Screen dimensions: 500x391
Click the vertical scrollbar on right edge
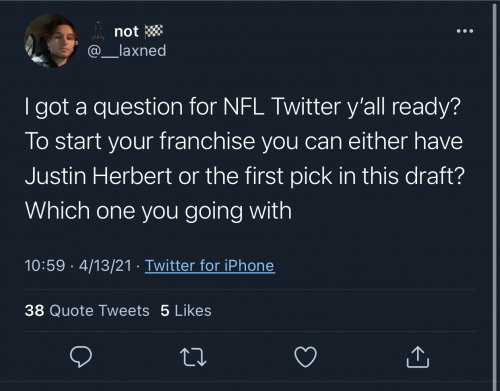point(494,195)
